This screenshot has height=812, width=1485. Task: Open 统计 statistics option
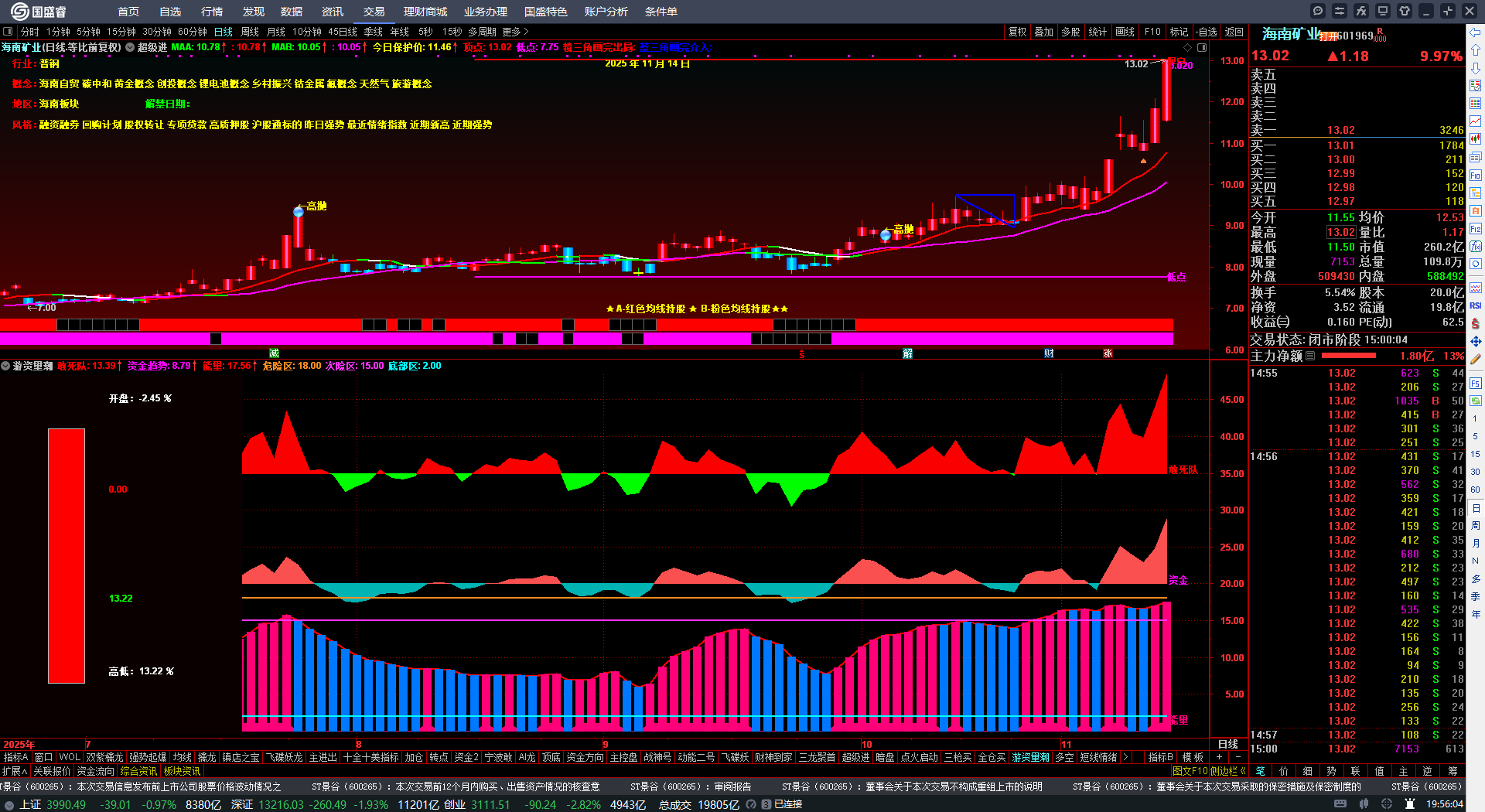click(x=1098, y=32)
